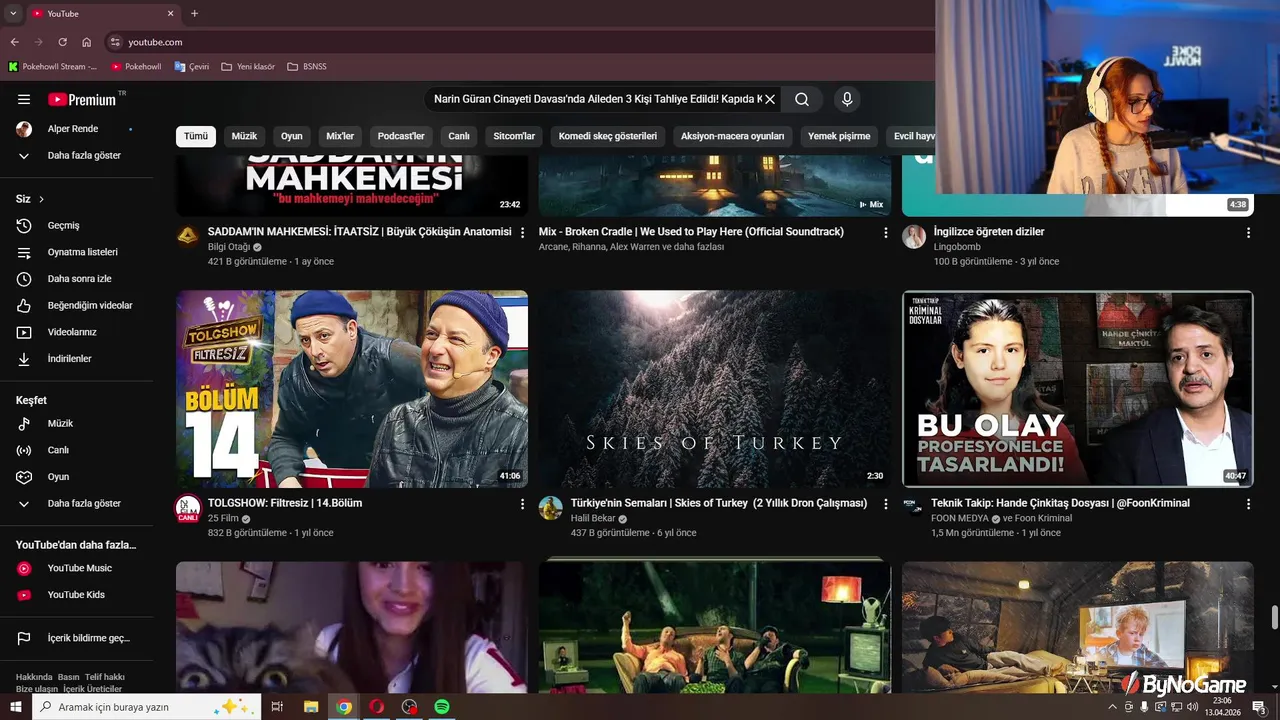Select Aksiyon-macera oyunları chip
Screen dimensions: 1280x720
coord(733,136)
